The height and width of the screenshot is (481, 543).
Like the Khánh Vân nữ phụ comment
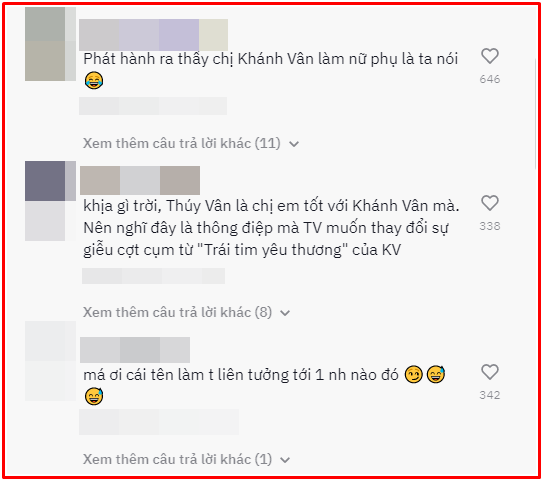[490, 56]
